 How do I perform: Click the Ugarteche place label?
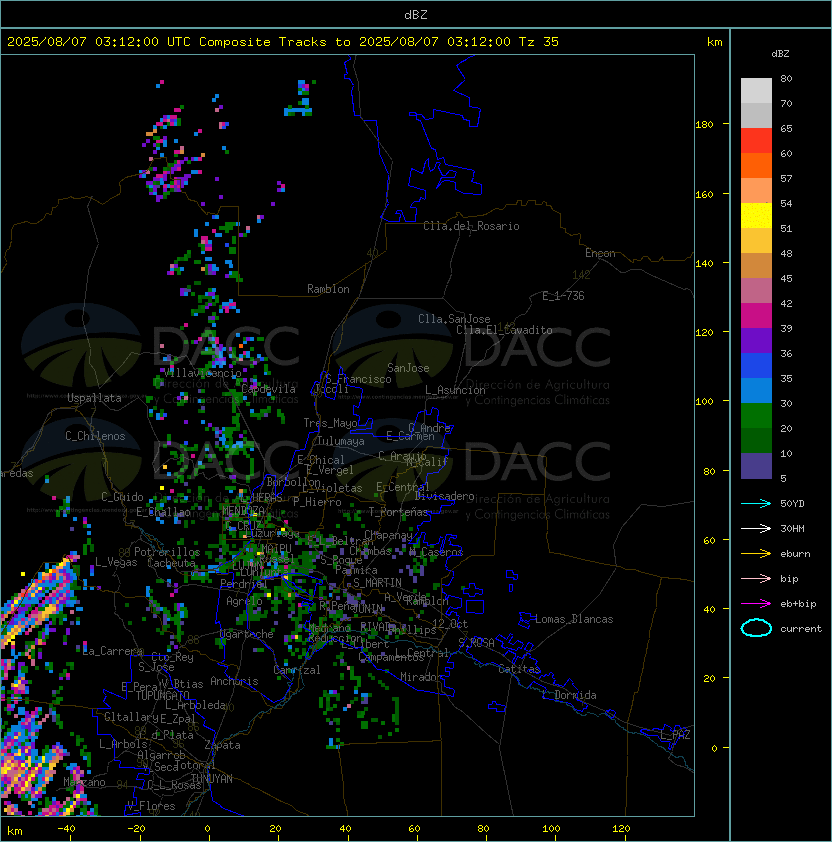coord(247,634)
